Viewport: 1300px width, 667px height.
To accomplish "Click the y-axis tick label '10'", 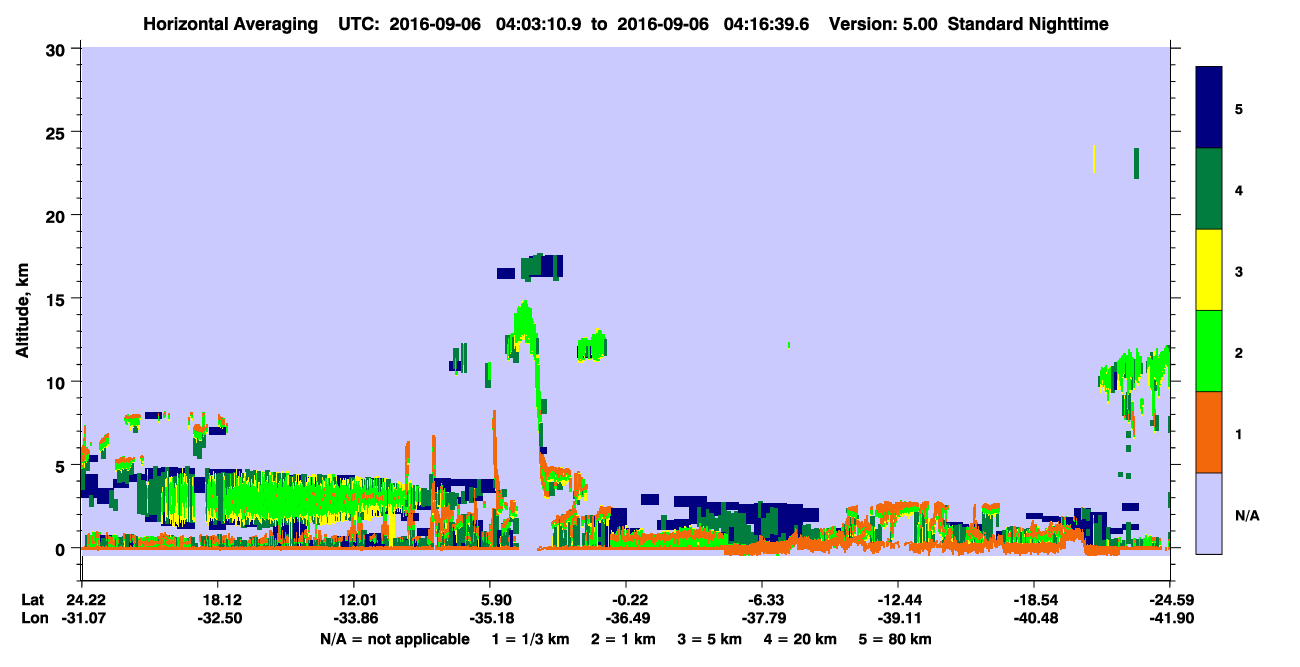I will (58, 382).
